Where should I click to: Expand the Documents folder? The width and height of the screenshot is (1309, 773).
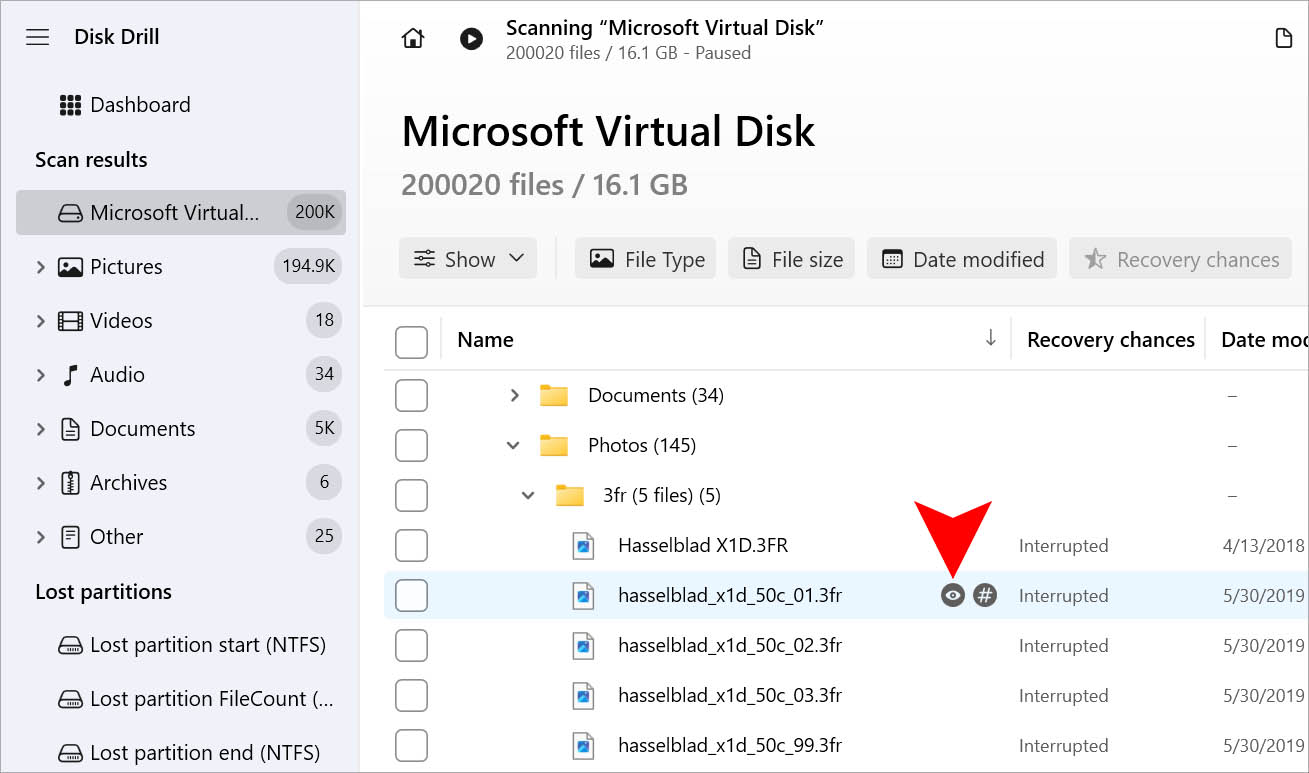click(513, 394)
